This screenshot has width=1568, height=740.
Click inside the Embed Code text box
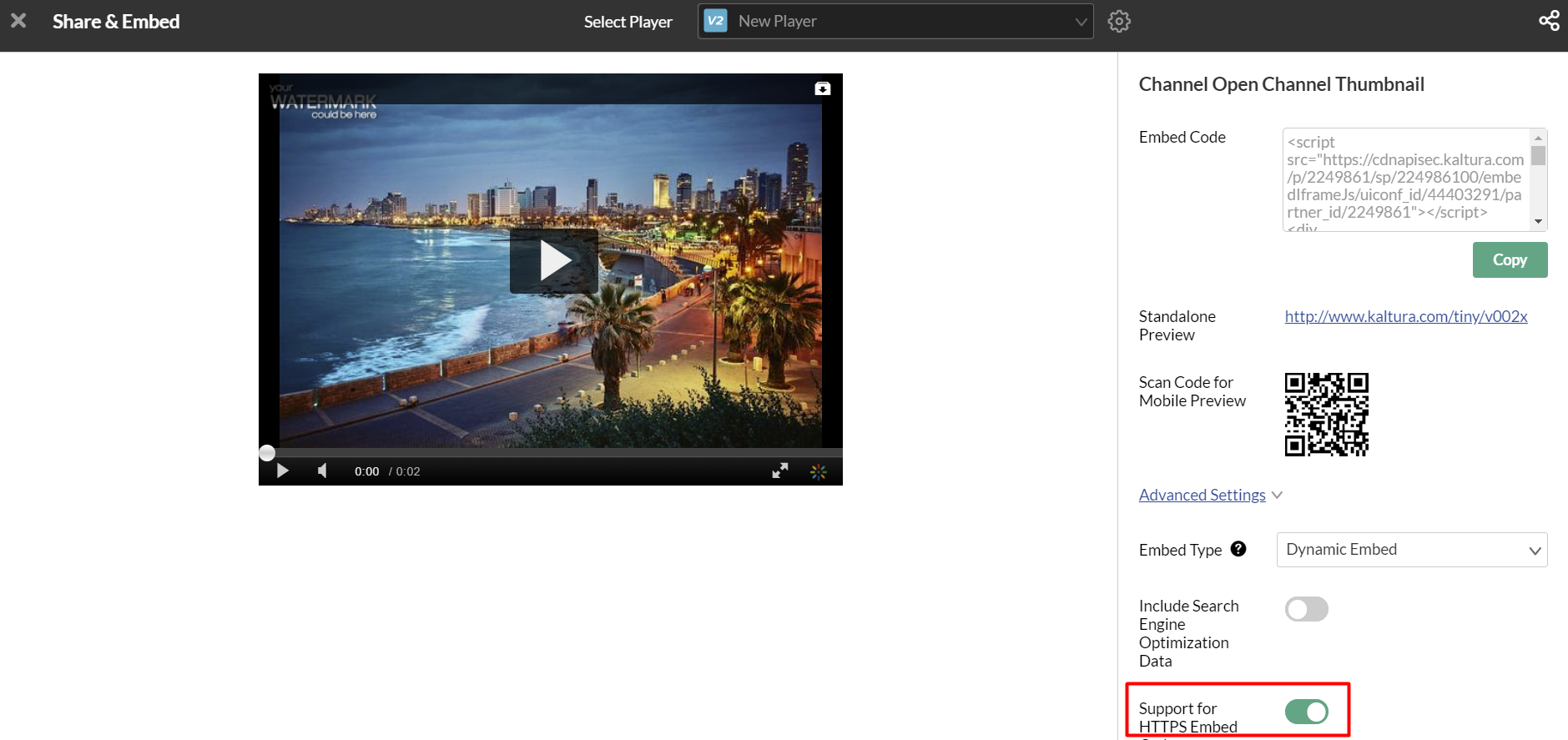pyautogui.click(x=1407, y=179)
